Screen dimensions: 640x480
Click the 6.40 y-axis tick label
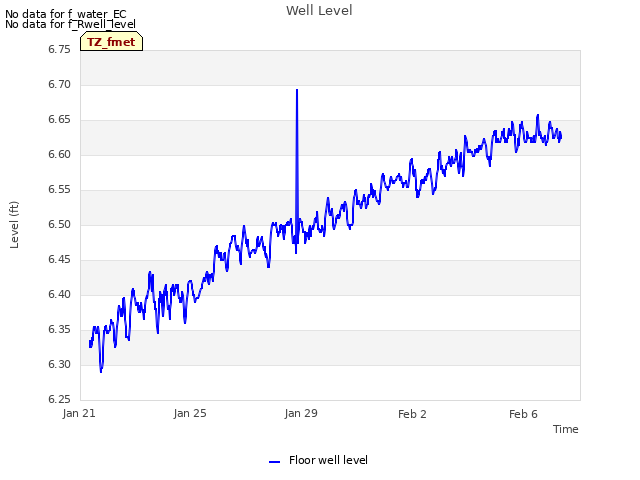click(60, 295)
